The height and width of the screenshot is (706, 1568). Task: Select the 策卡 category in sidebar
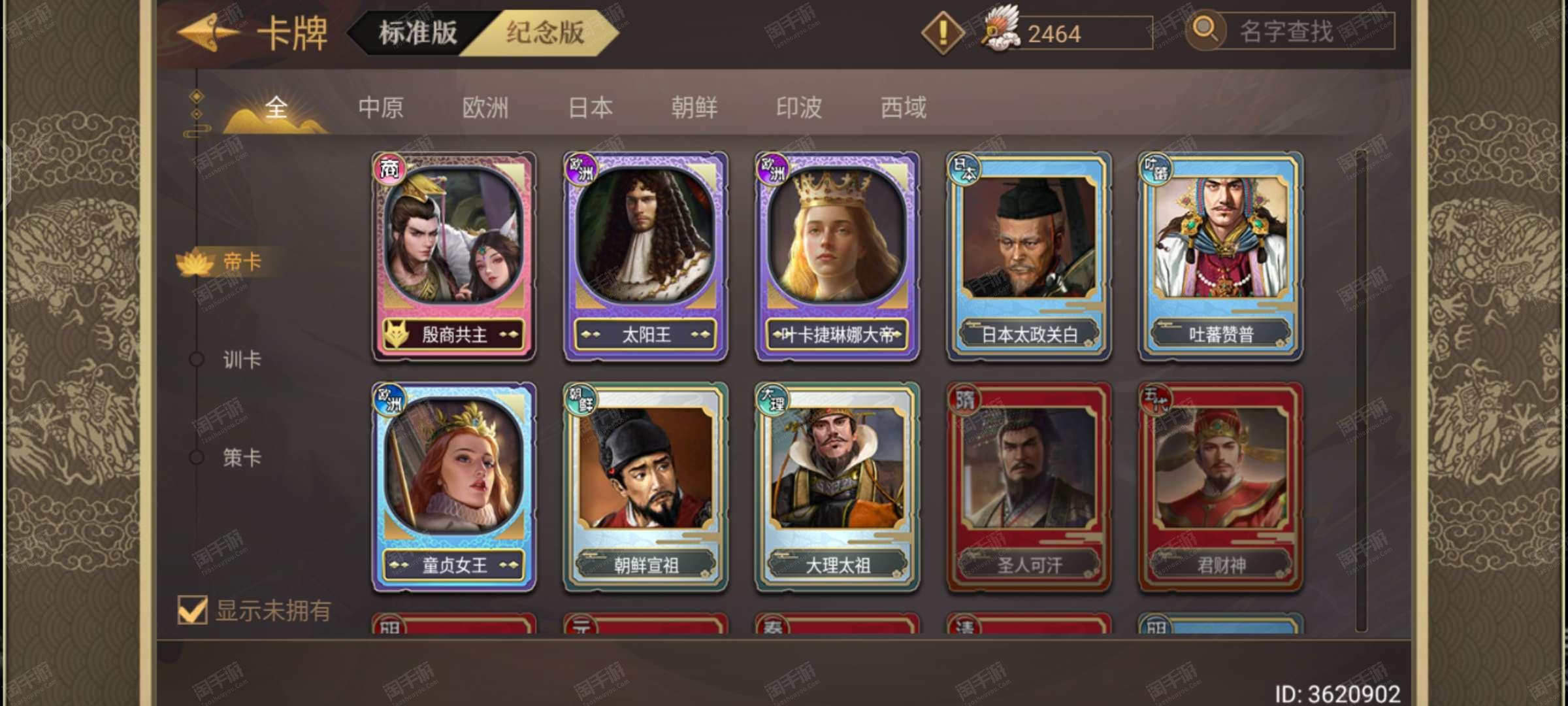coord(242,458)
